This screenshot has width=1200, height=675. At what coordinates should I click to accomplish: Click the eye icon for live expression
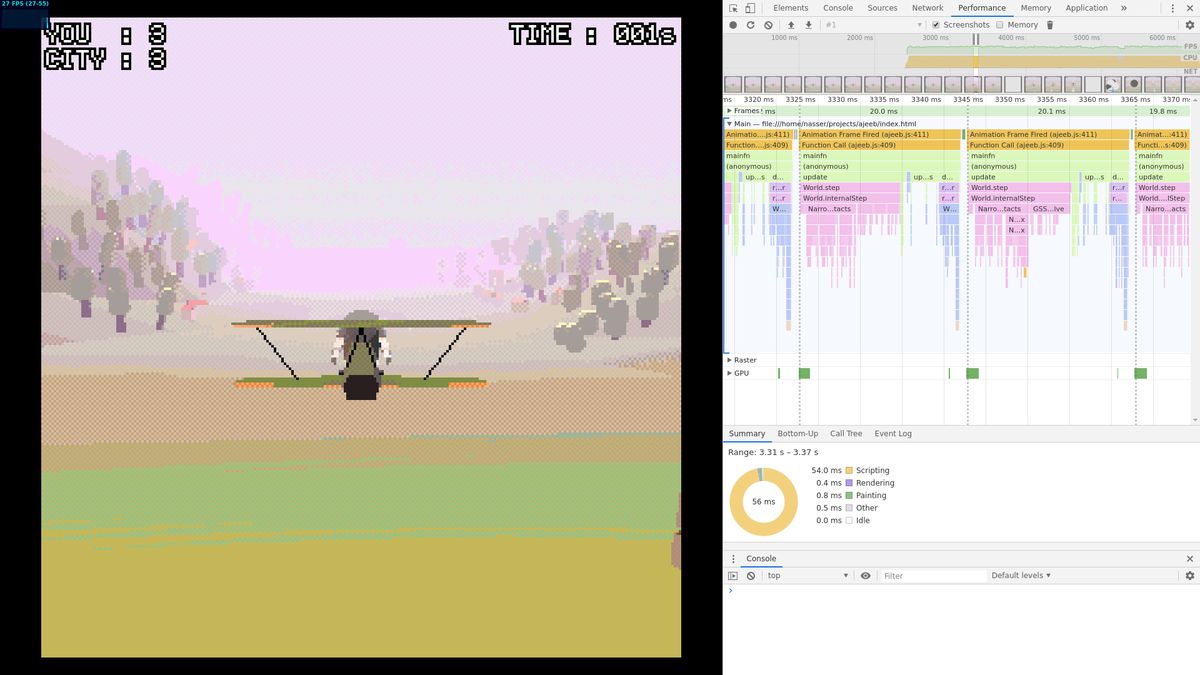(866, 576)
